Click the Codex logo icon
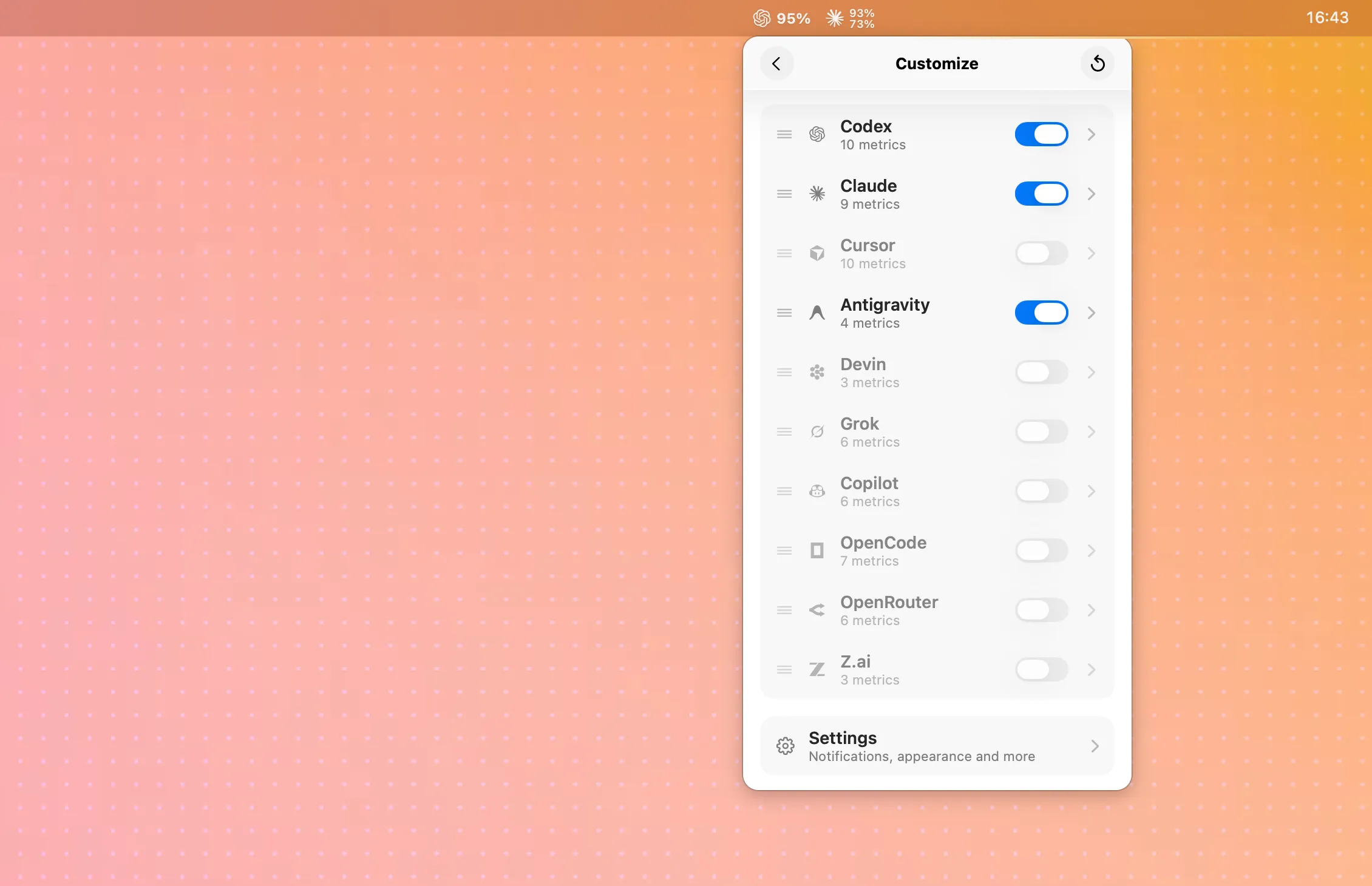The width and height of the screenshot is (1372, 886). pyautogui.click(x=817, y=134)
